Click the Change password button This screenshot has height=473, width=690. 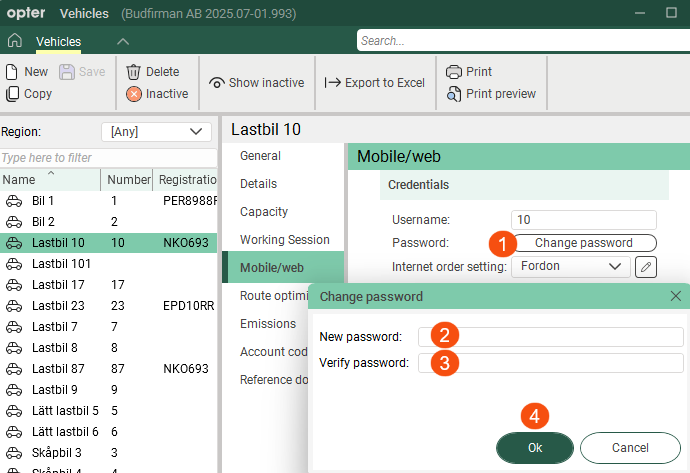click(583, 243)
